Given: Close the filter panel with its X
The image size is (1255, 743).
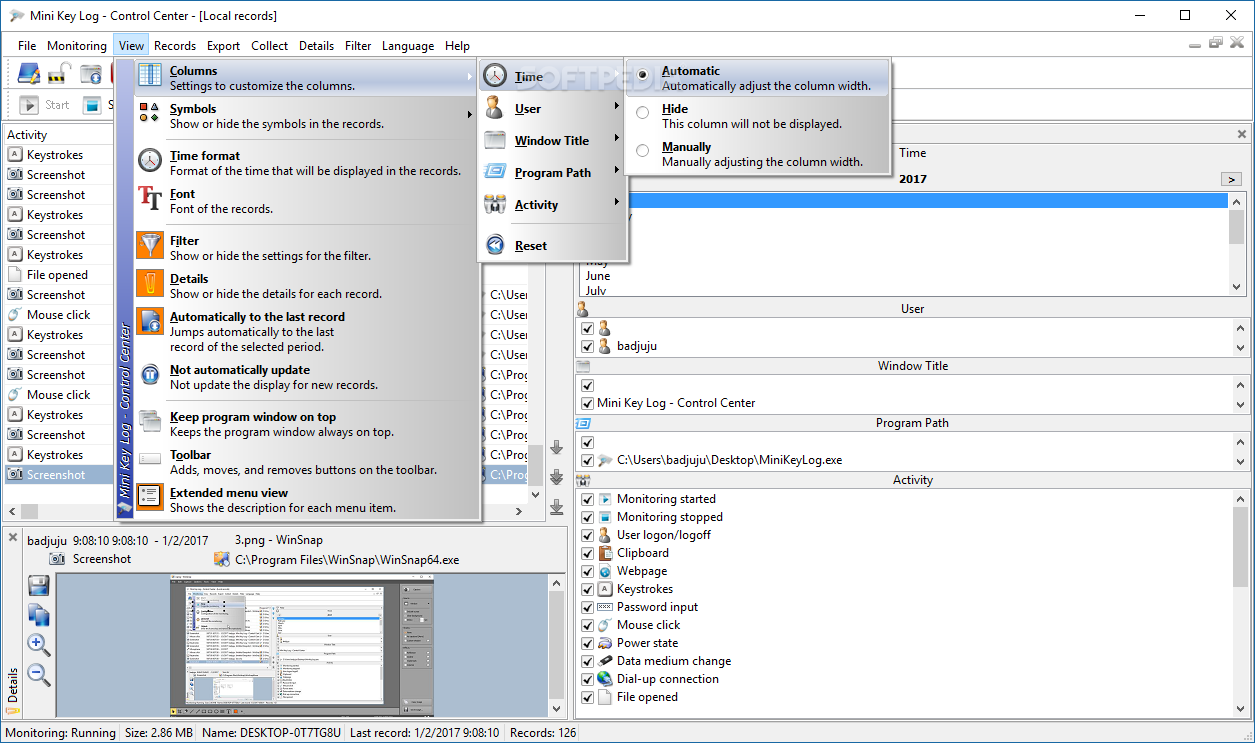Looking at the screenshot, I should [x=1242, y=134].
